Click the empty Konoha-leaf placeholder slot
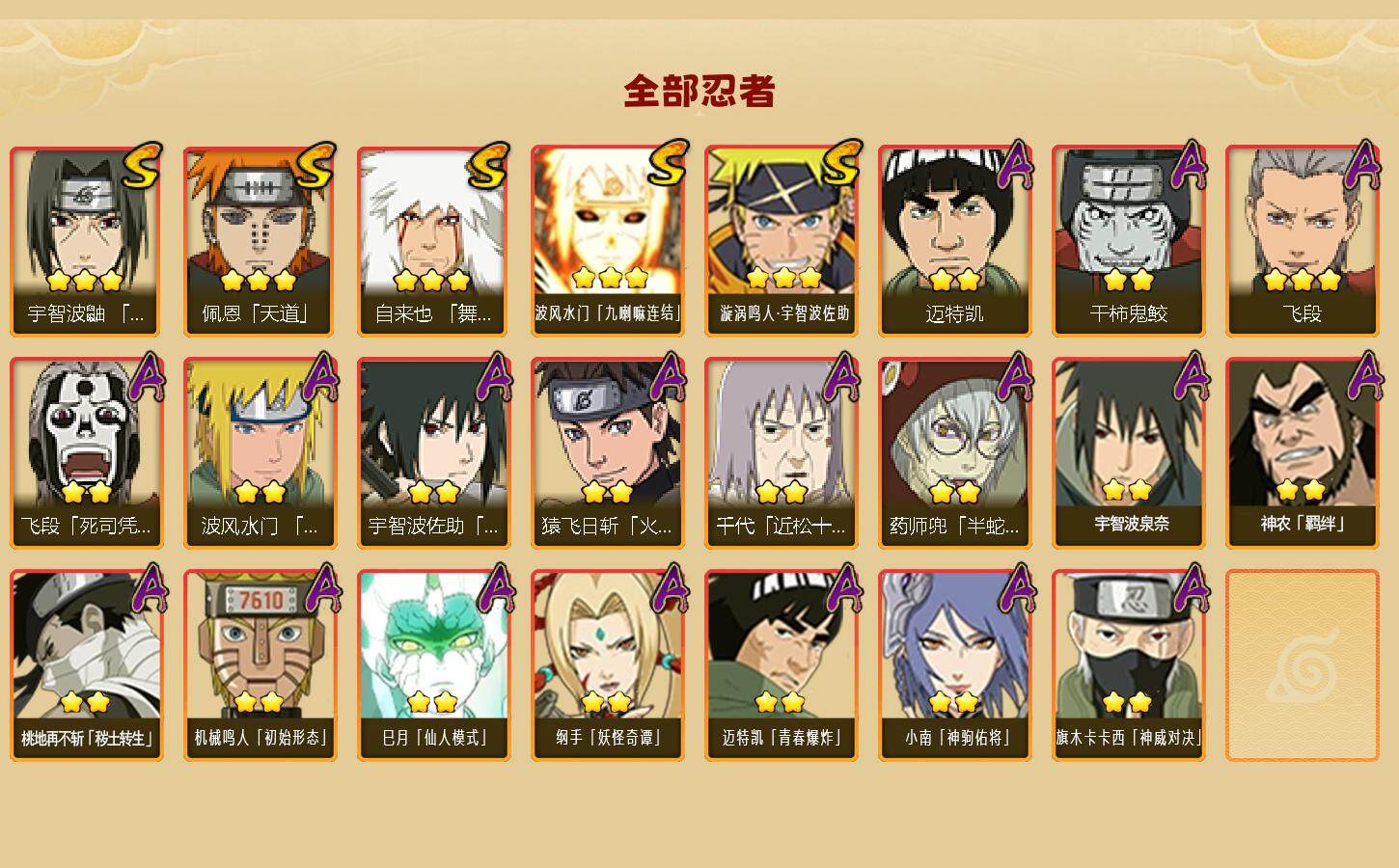This screenshot has height=868, width=1399. [1302, 665]
